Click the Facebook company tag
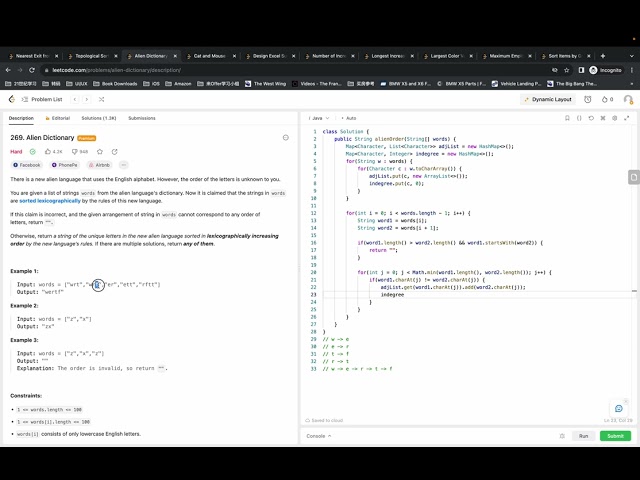The height and width of the screenshot is (480, 640). click(27, 165)
